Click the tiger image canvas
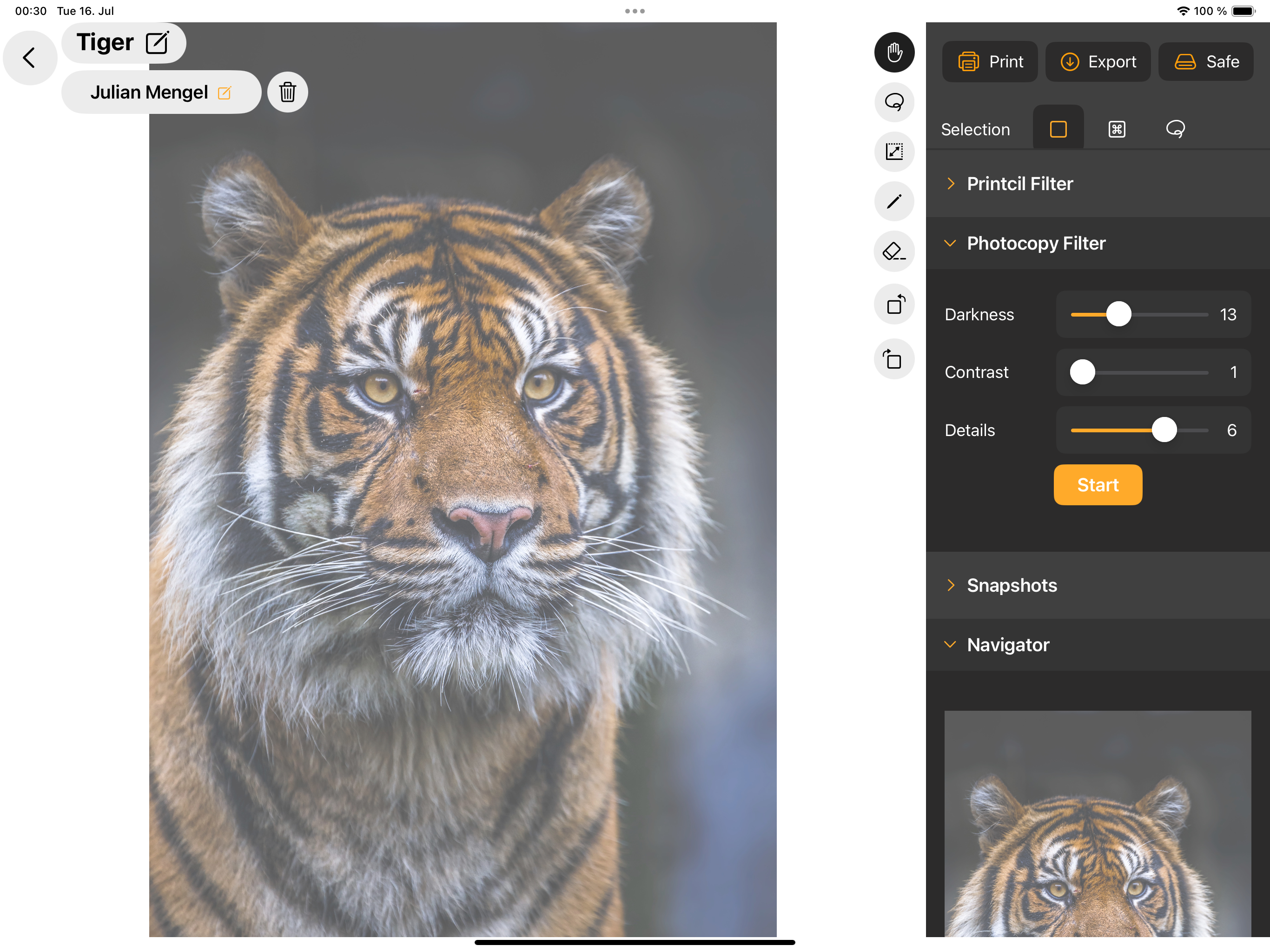1270x952 pixels. pos(463,479)
